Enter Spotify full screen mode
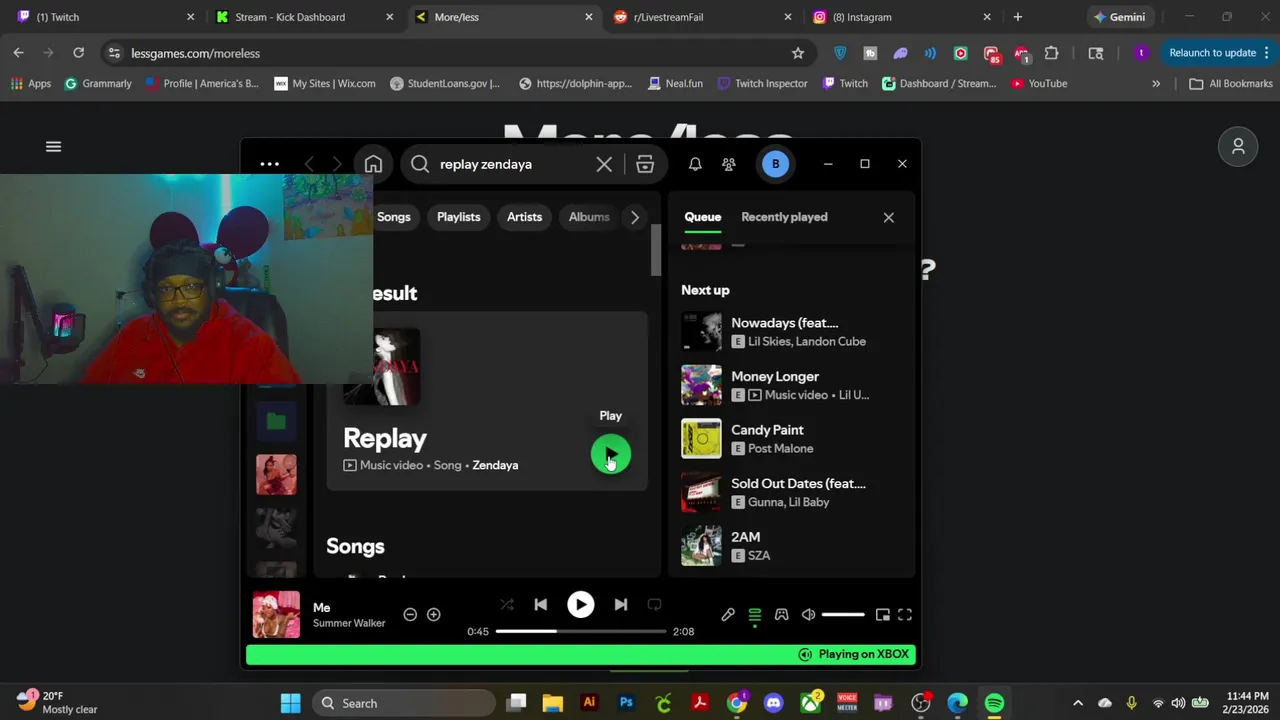The height and width of the screenshot is (720, 1280). click(905, 615)
